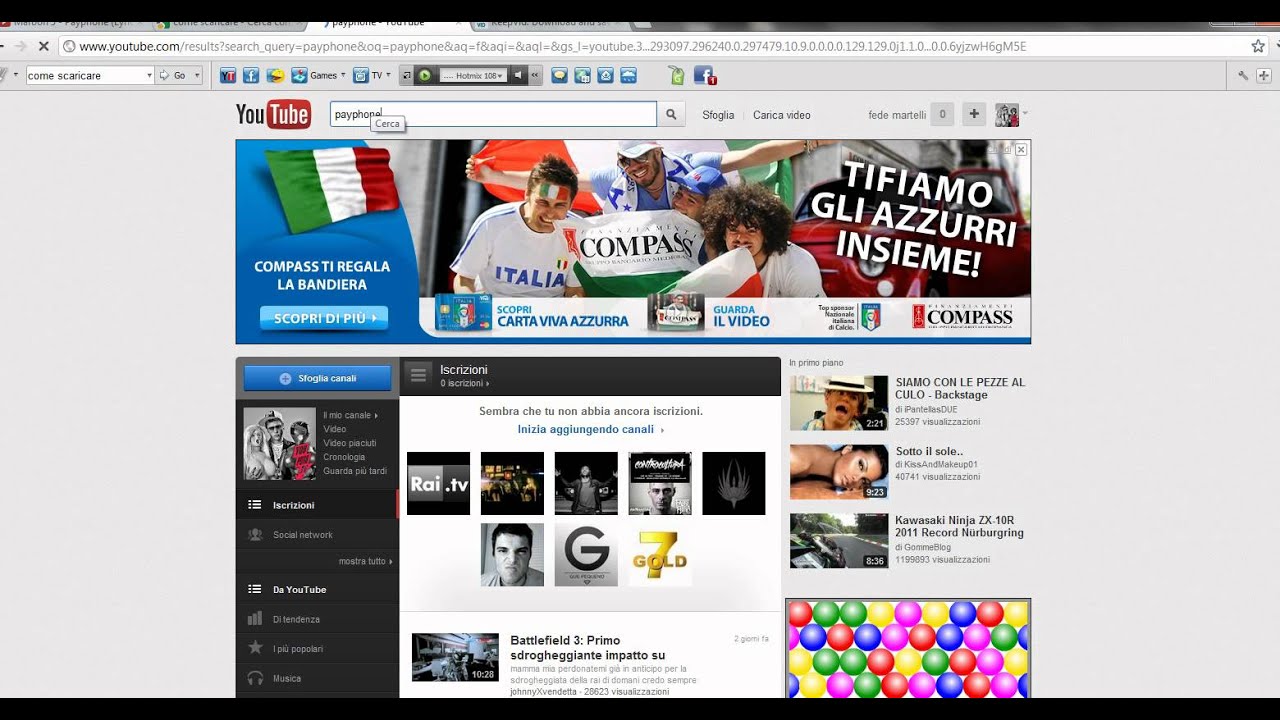Open the Rai.tv channel thumbnail
This screenshot has height=720, width=1280.
[x=438, y=484]
